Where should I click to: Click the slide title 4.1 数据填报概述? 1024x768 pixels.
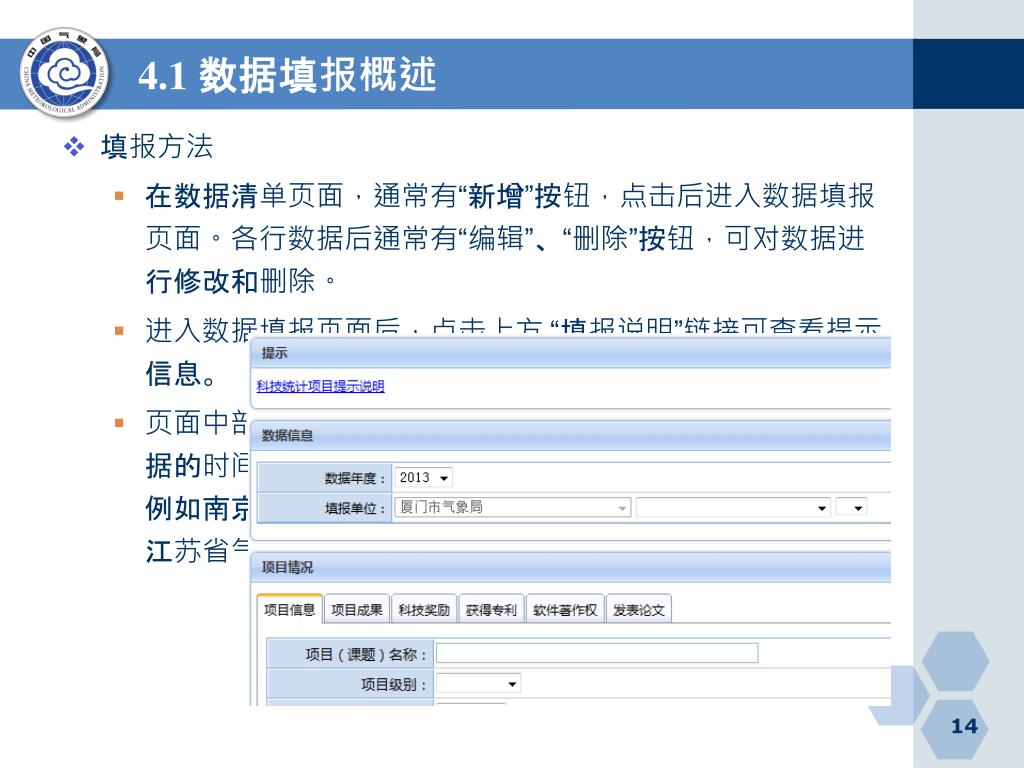click(x=287, y=75)
